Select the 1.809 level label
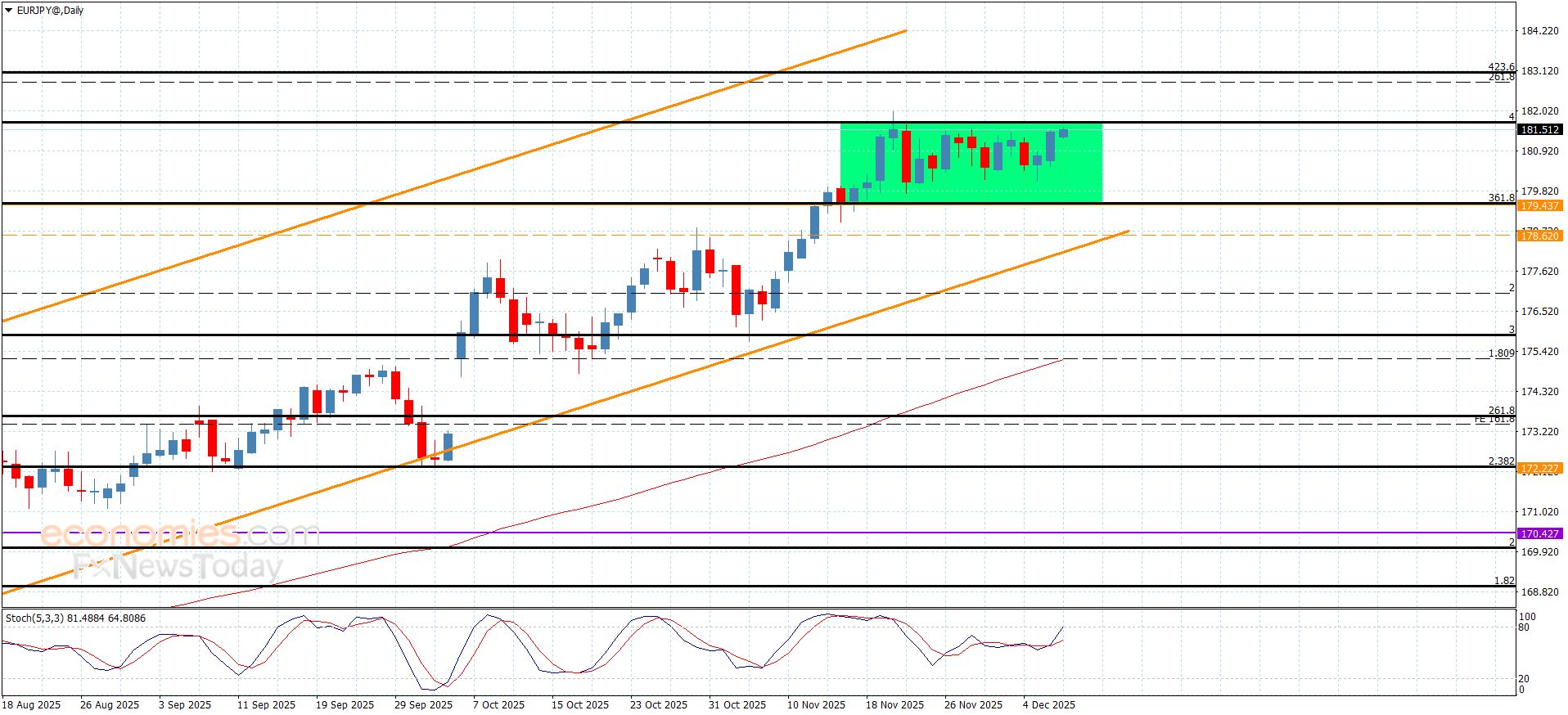Viewport: 1568px width, 715px height. 1501,353
